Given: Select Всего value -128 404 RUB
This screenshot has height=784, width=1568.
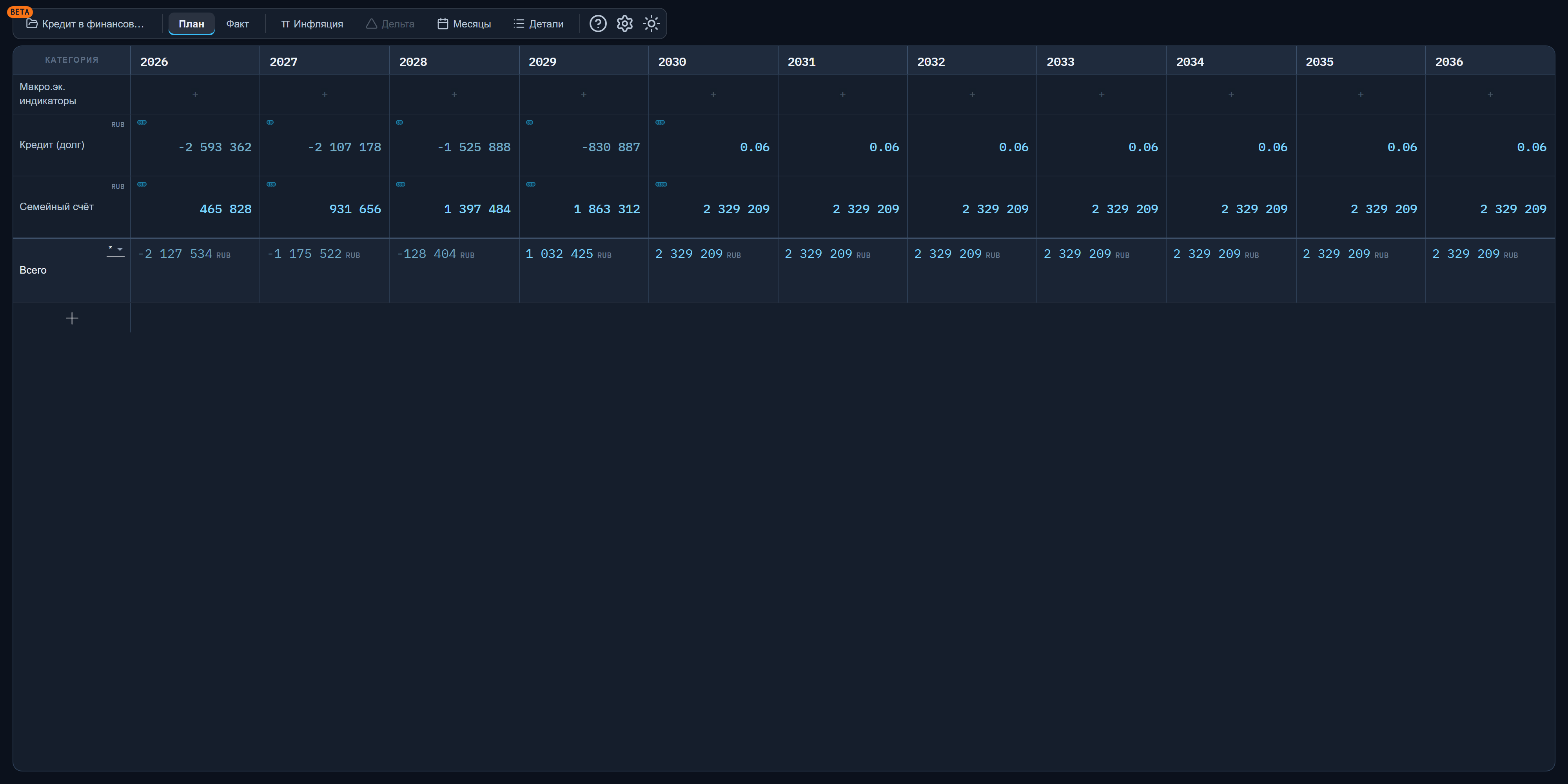Looking at the screenshot, I should [435, 254].
